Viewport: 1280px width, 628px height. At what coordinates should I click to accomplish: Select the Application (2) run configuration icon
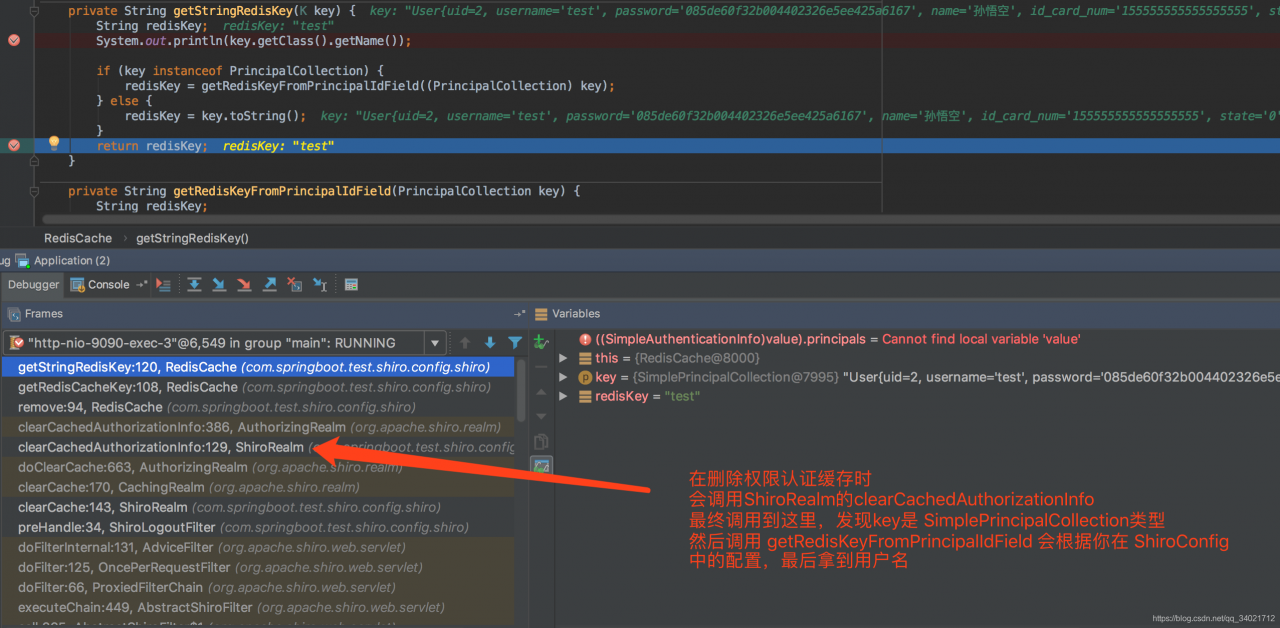(x=22, y=260)
